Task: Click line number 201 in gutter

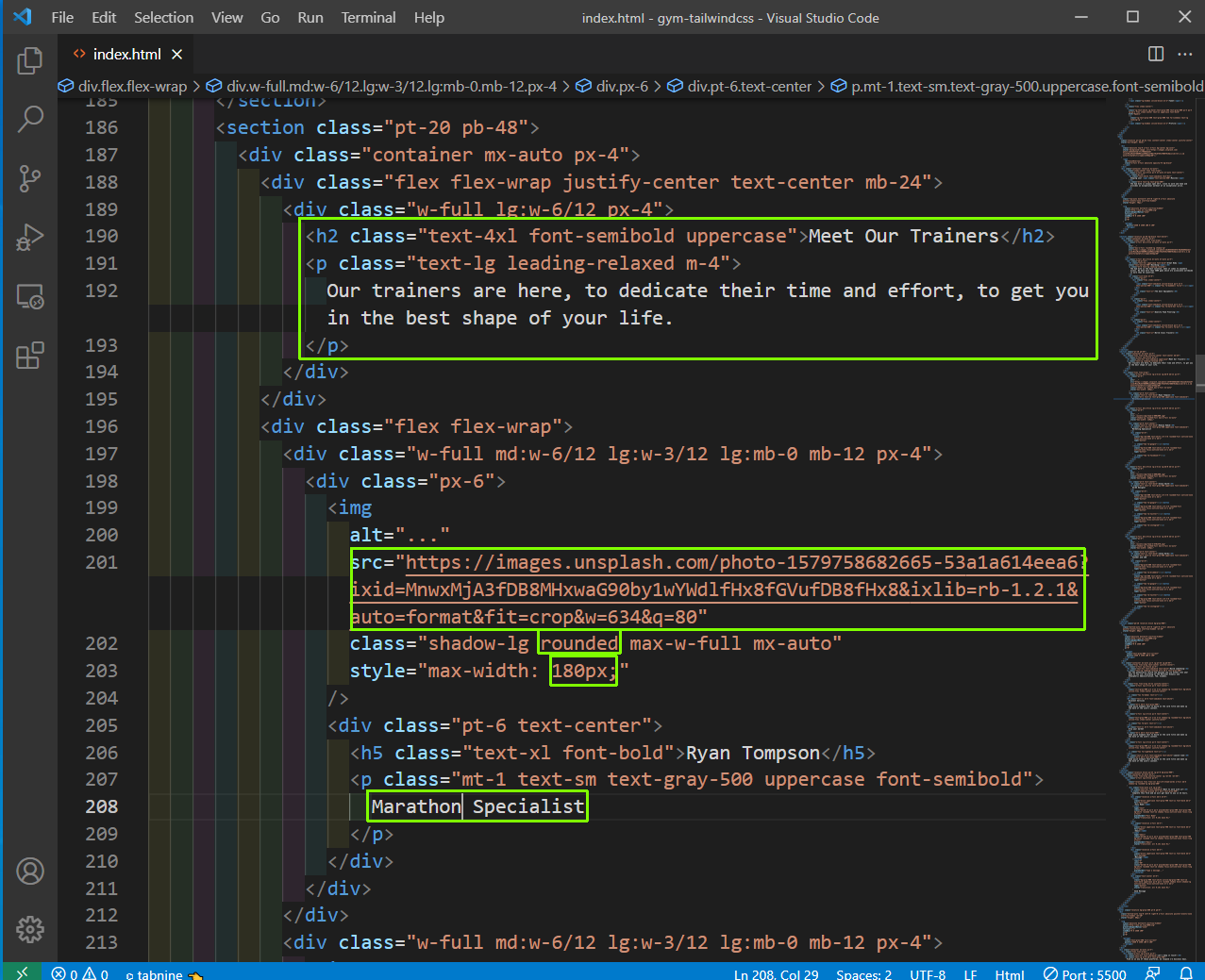Action: 102,562
